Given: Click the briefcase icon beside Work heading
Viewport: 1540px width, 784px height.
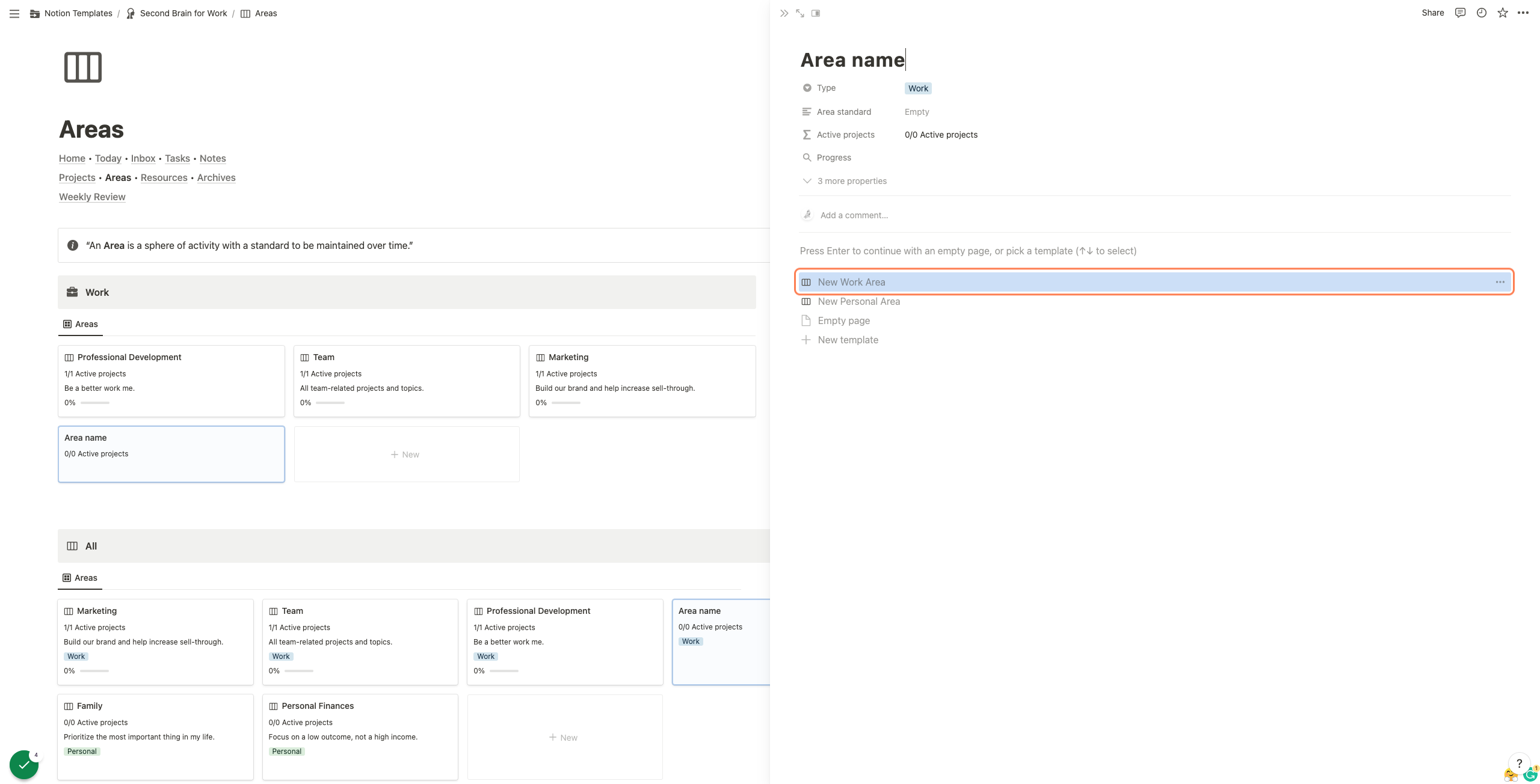Looking at the screenshot, I should pos(72,292).
